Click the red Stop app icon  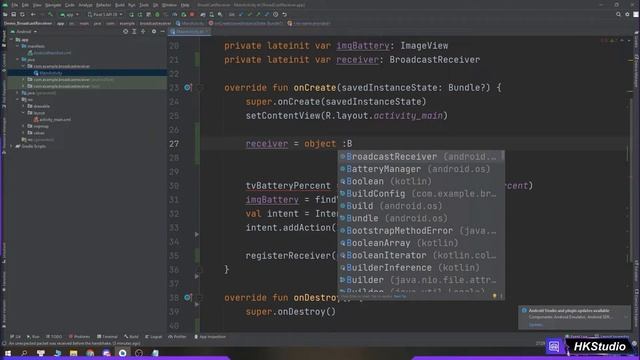pos(192,14)
